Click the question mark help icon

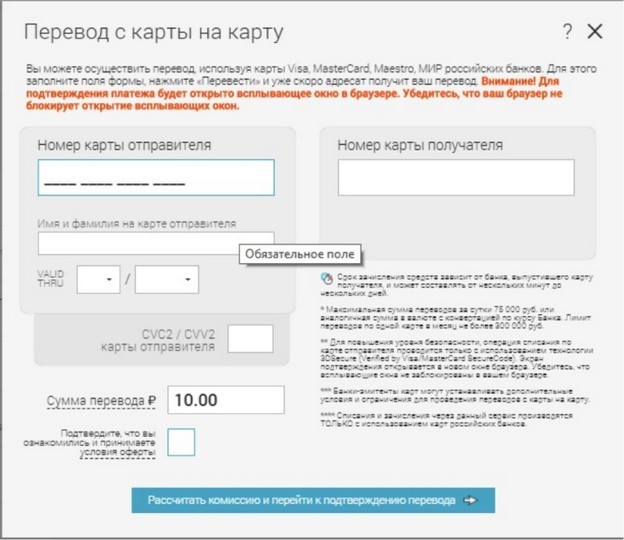(x=567, y=31)
